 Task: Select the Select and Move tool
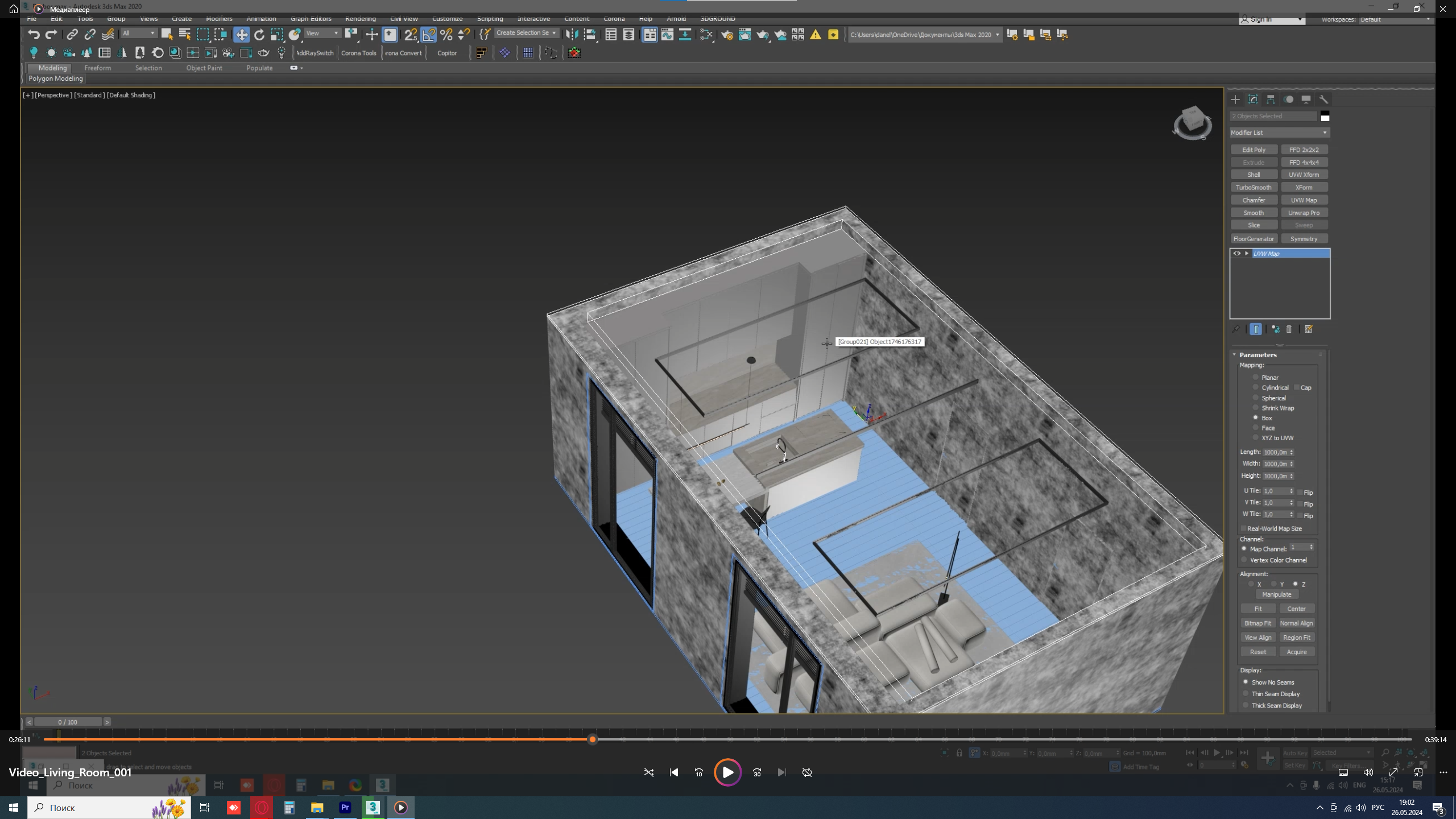point(242,34)
